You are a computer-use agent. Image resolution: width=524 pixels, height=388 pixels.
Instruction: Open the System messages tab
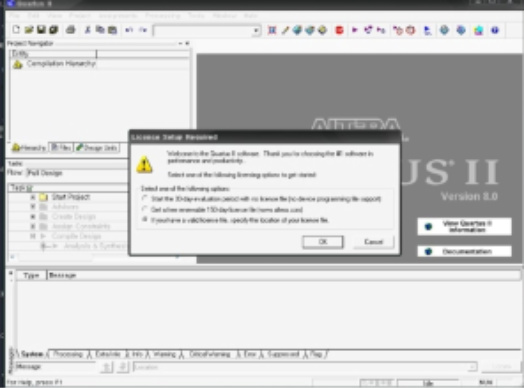coord(32,354)
